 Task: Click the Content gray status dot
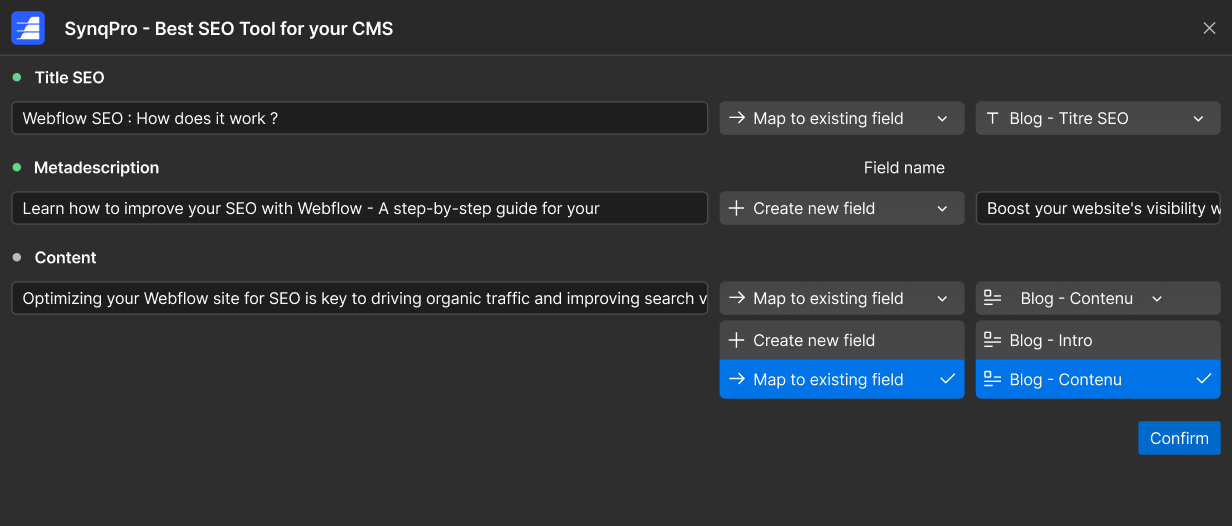coord(17,257)
